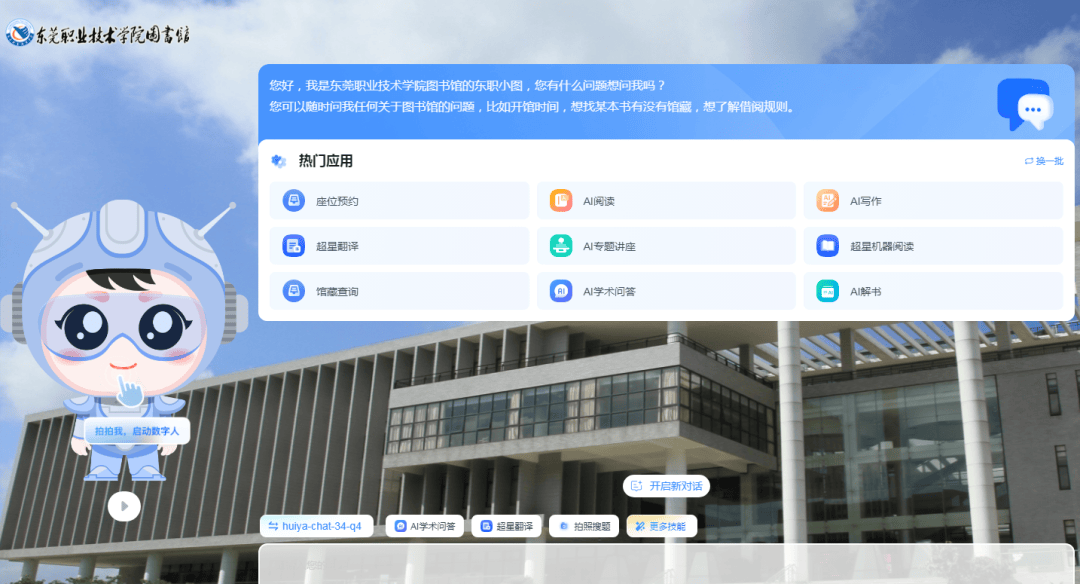Start a new chat with 开启新对话

666,486
